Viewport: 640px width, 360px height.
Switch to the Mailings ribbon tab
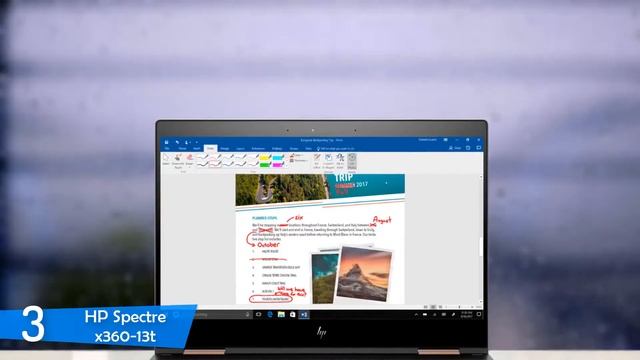(x=277, y=149)
